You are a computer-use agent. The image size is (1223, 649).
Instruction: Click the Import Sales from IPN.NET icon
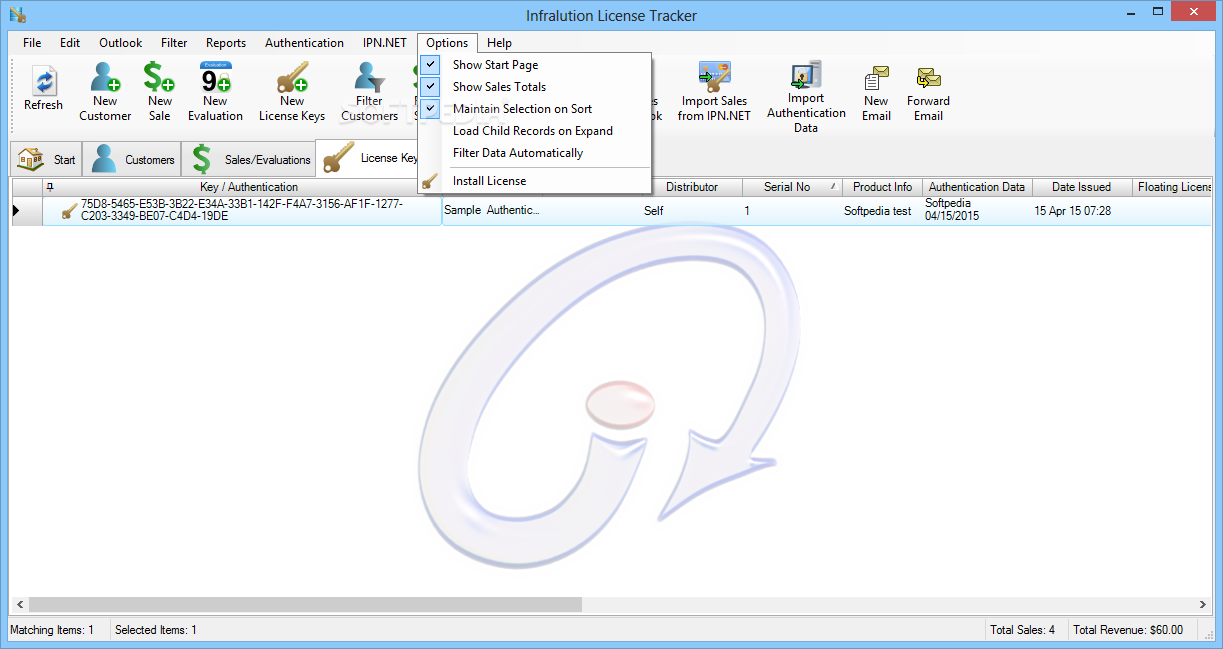click(714, 77)
